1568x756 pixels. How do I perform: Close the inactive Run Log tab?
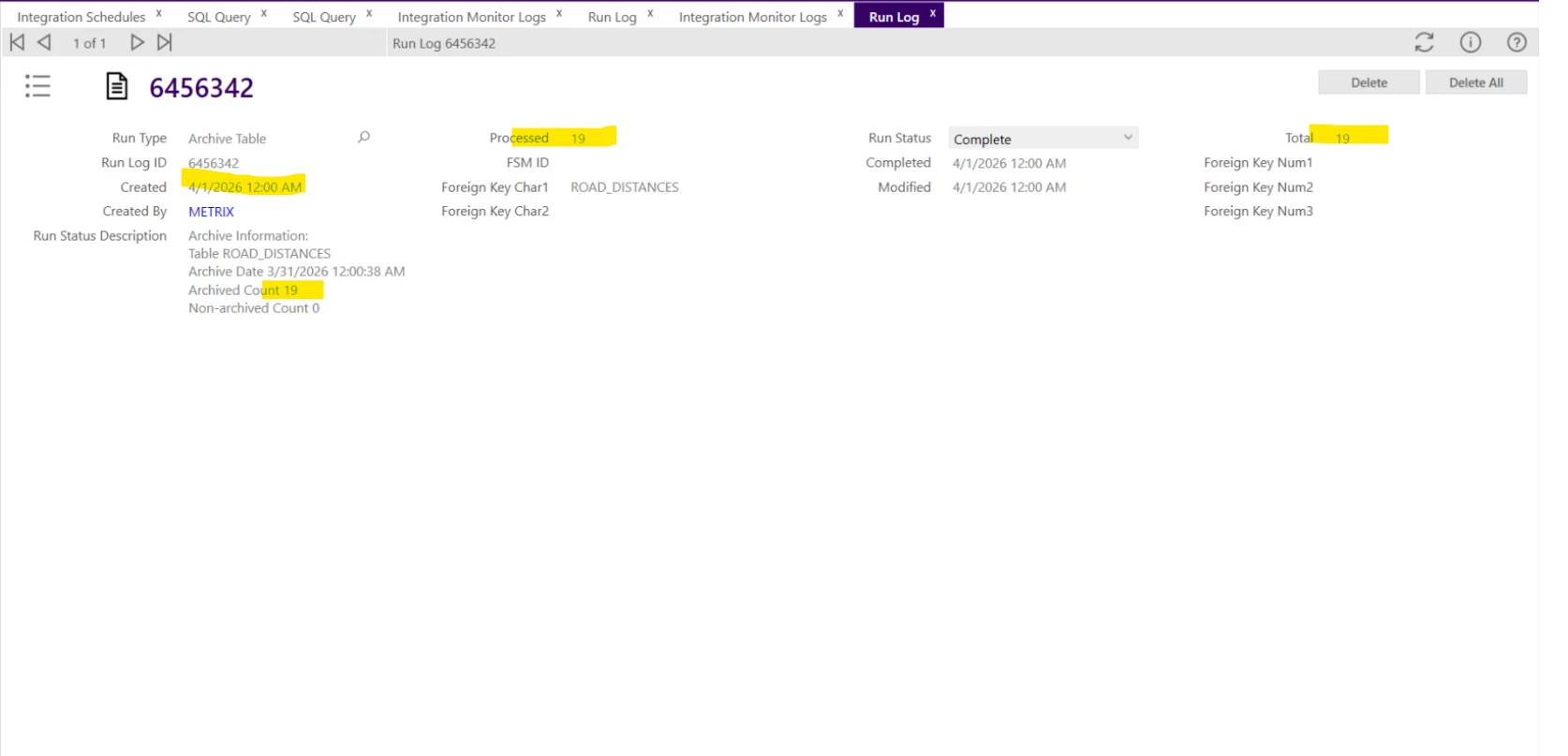(x=650, y=13)
